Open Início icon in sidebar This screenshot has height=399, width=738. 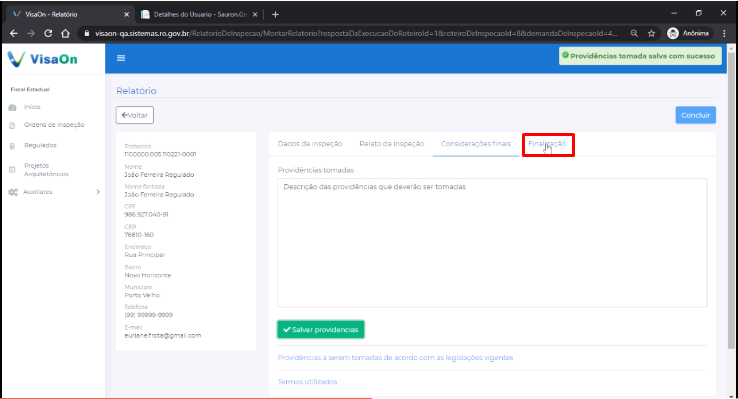coord(12,107)
